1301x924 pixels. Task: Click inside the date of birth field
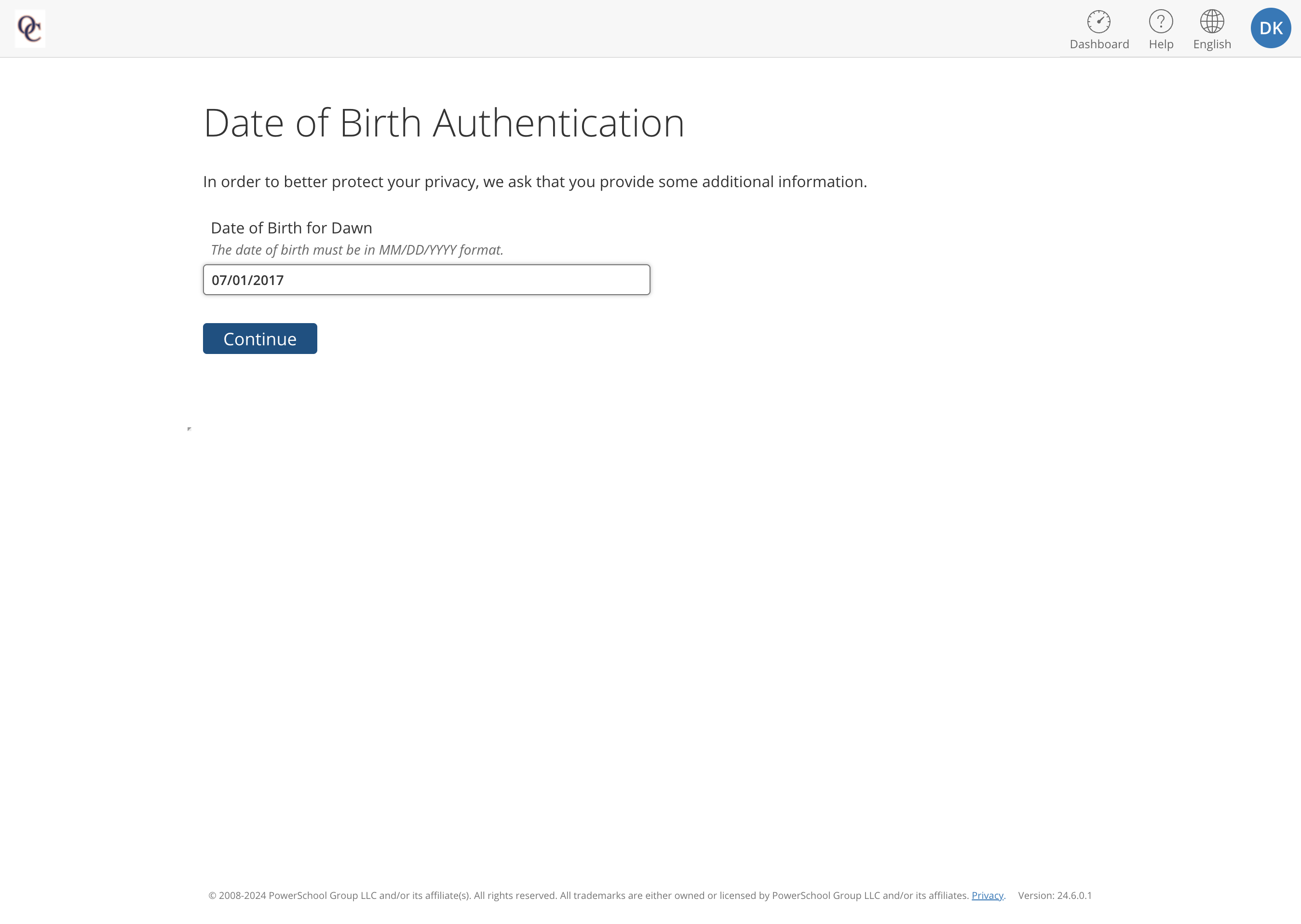pos(426,279)
